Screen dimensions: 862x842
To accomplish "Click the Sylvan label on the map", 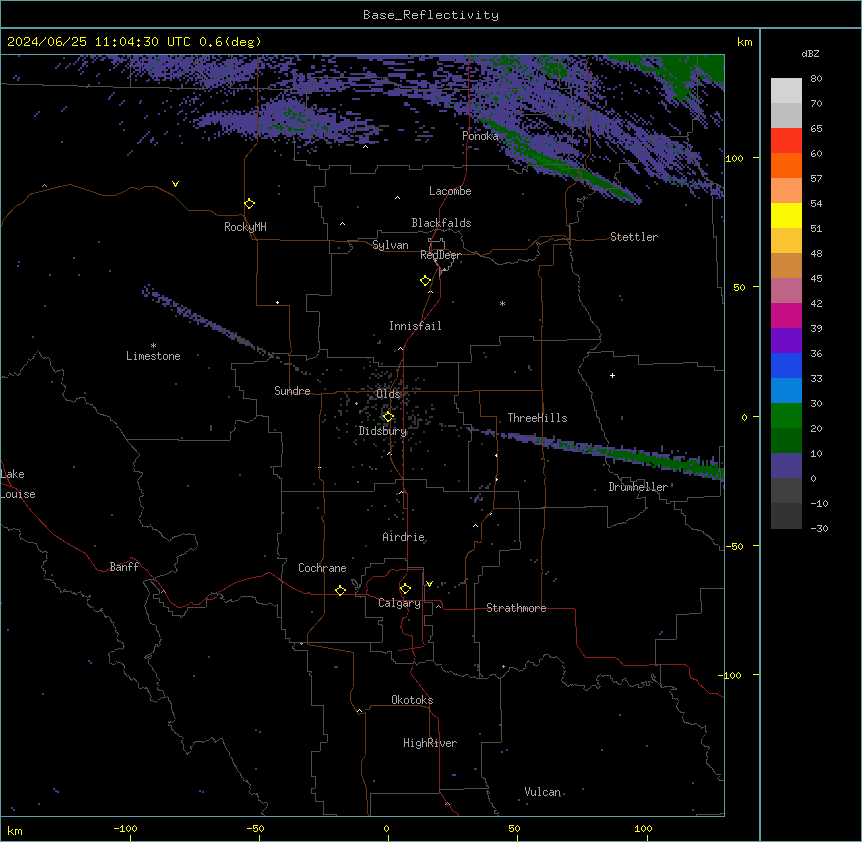I will (390, 245).
